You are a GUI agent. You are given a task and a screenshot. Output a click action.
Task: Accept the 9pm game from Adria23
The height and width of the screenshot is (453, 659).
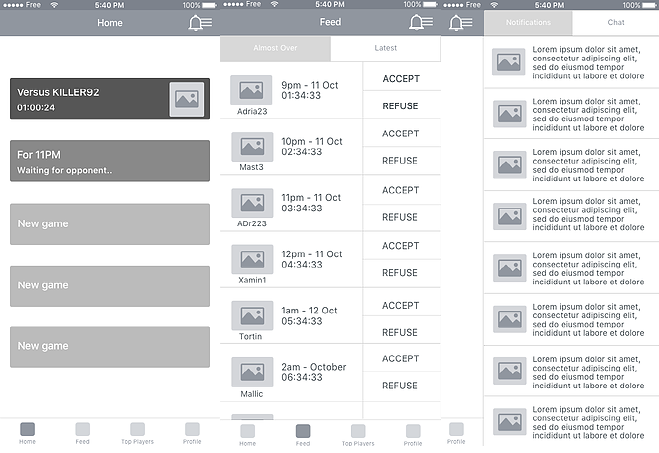[x=401, y=79]
